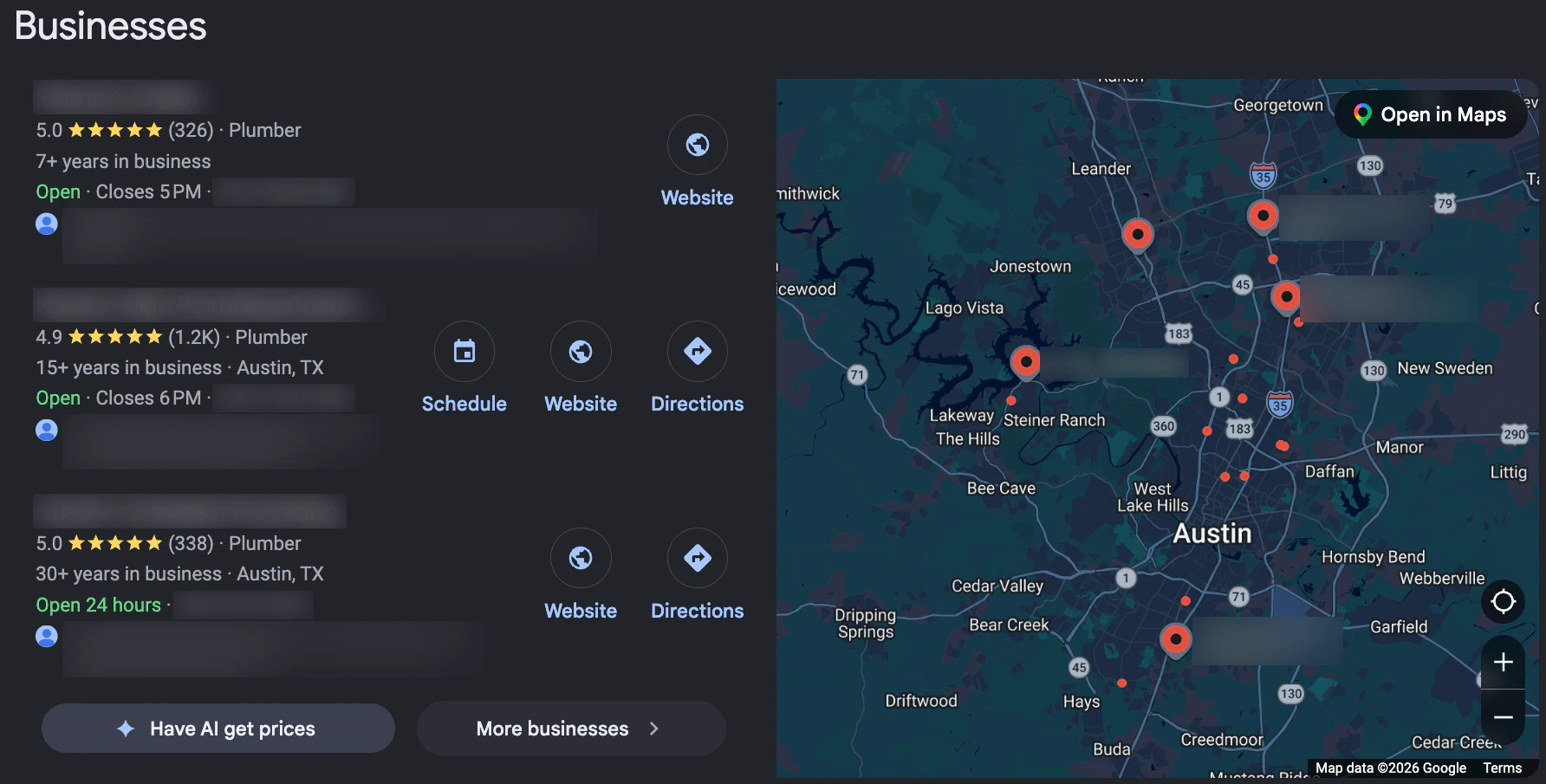
Task: Open the map Terms link
Action: tap(1502, 768)
